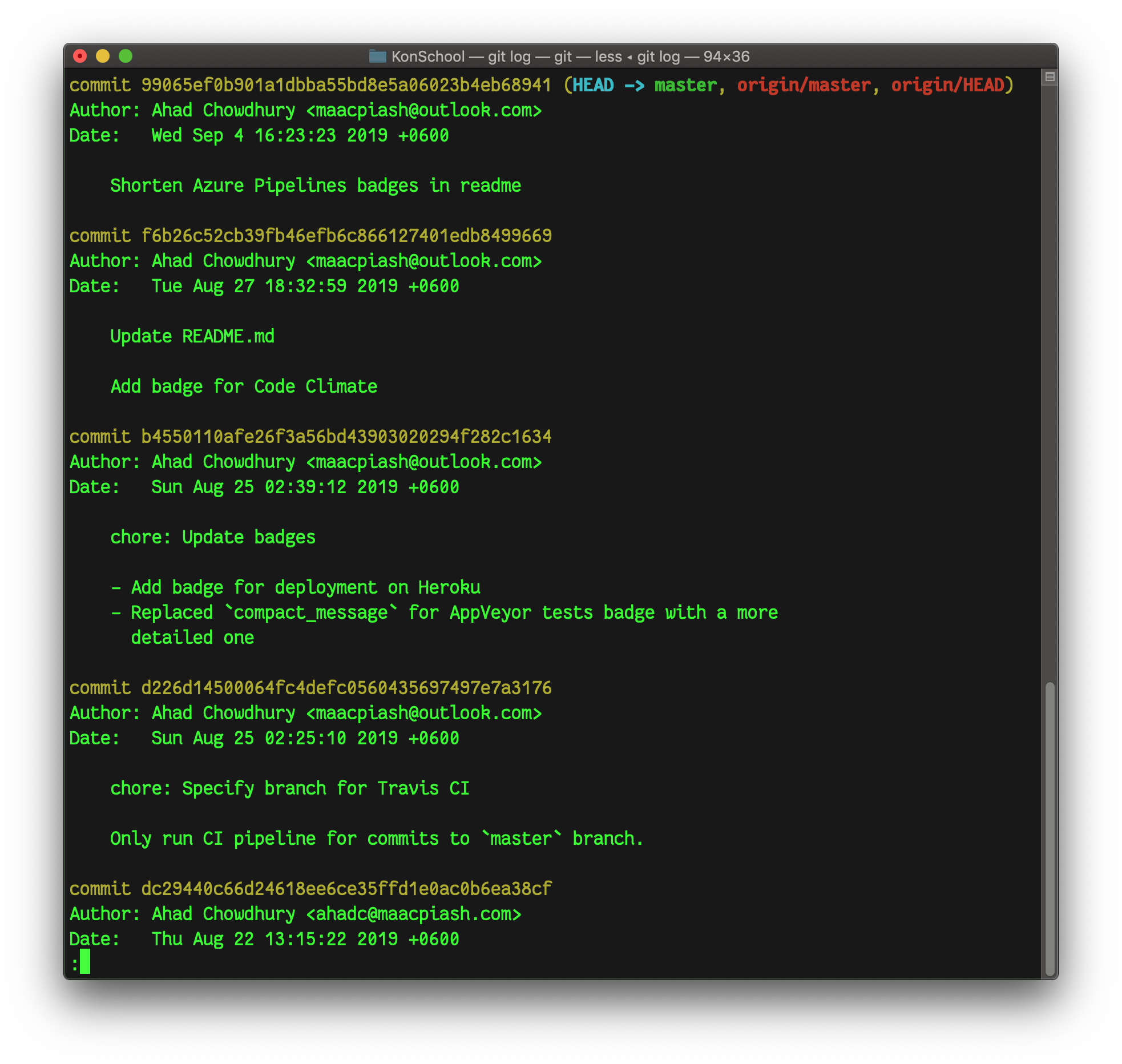
Task: Click date 'Thu Aug 22 13:15:22 2019 +0600'
Action: [x=305, y=939]
